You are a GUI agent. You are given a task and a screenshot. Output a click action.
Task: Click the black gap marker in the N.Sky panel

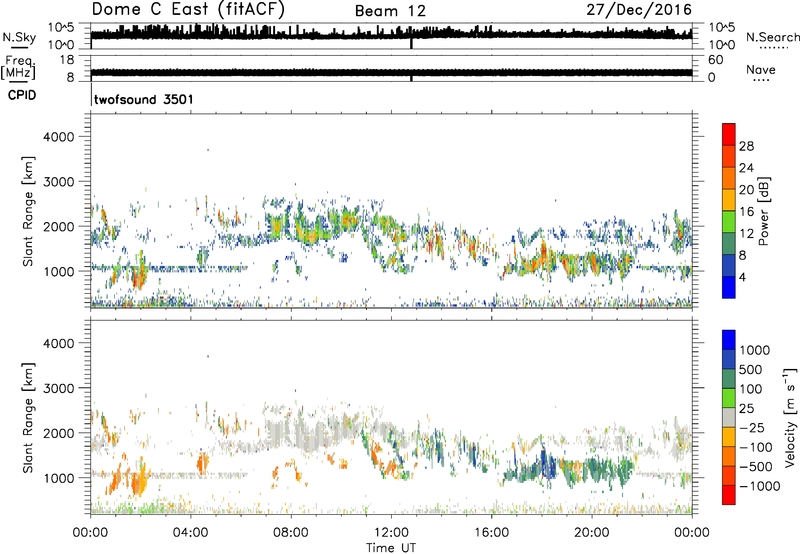tap(411, 43)
